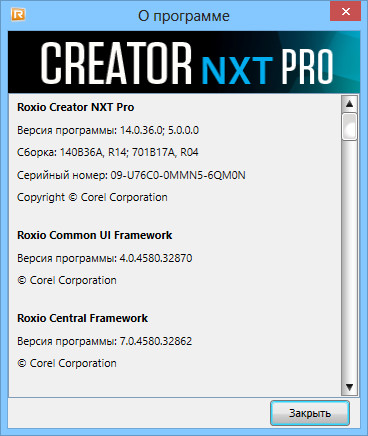Click the Закрыть button
This screenshot has width=368, height=436.
point(310,413)
